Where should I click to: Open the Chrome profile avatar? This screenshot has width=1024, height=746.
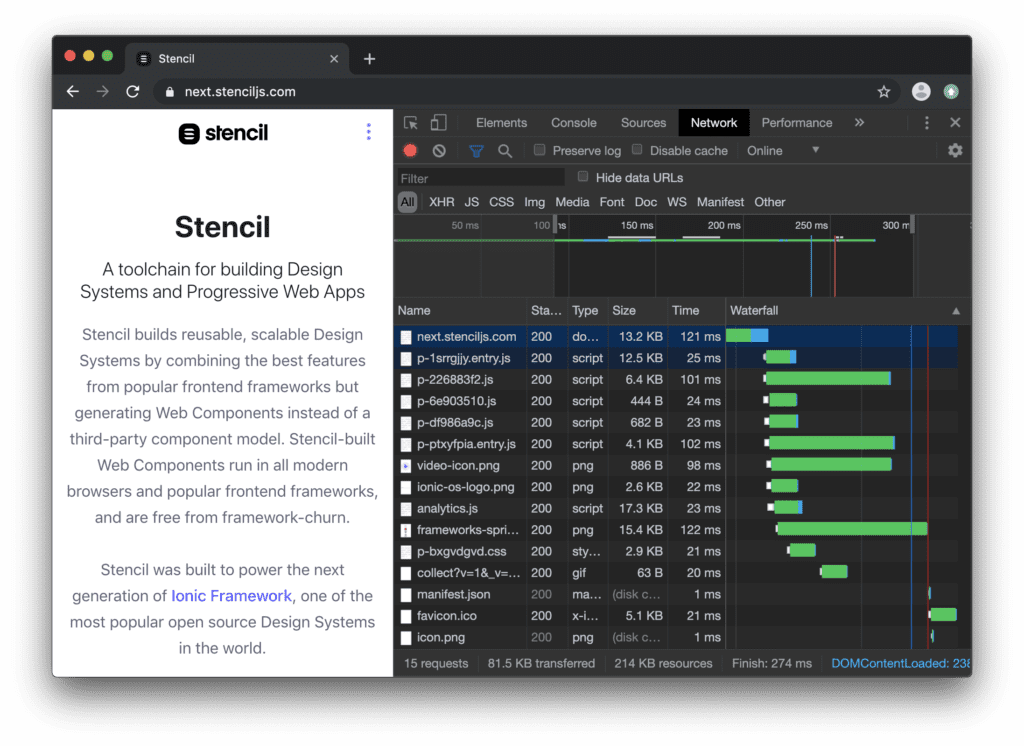(x=921, y=91)
